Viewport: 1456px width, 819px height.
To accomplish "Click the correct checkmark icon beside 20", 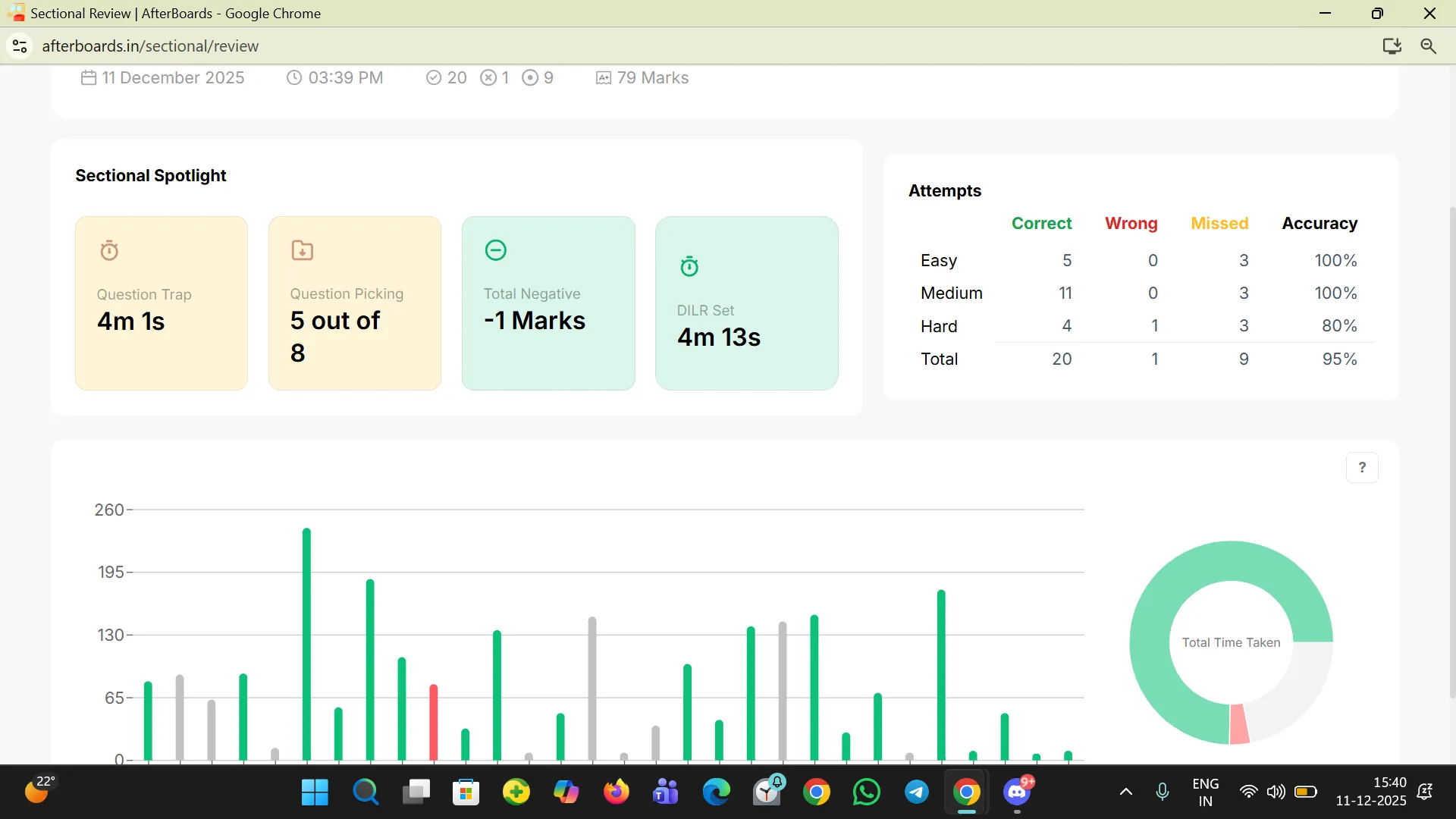I will 434,77.
